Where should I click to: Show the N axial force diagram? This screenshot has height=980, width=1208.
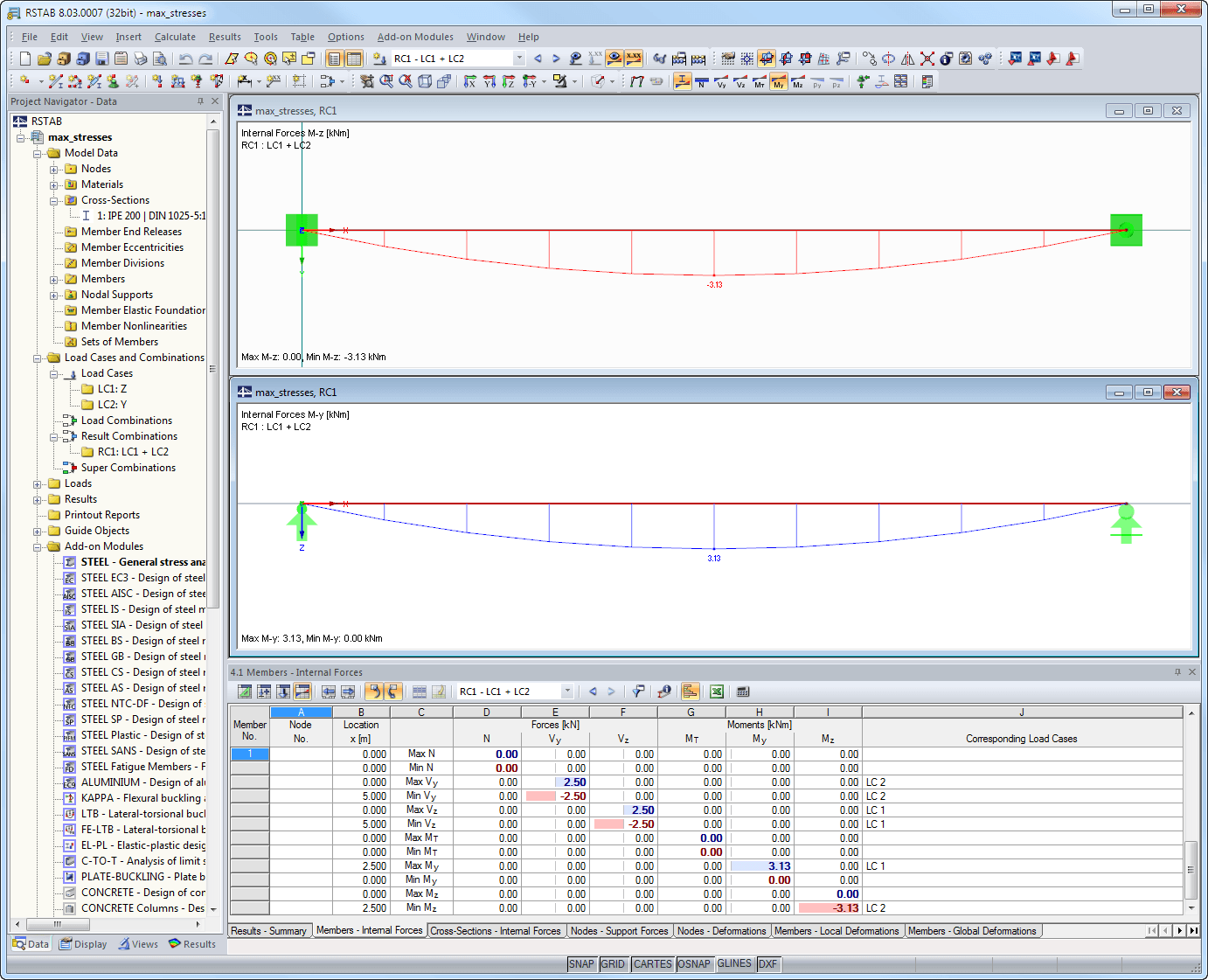coord(701,82)
